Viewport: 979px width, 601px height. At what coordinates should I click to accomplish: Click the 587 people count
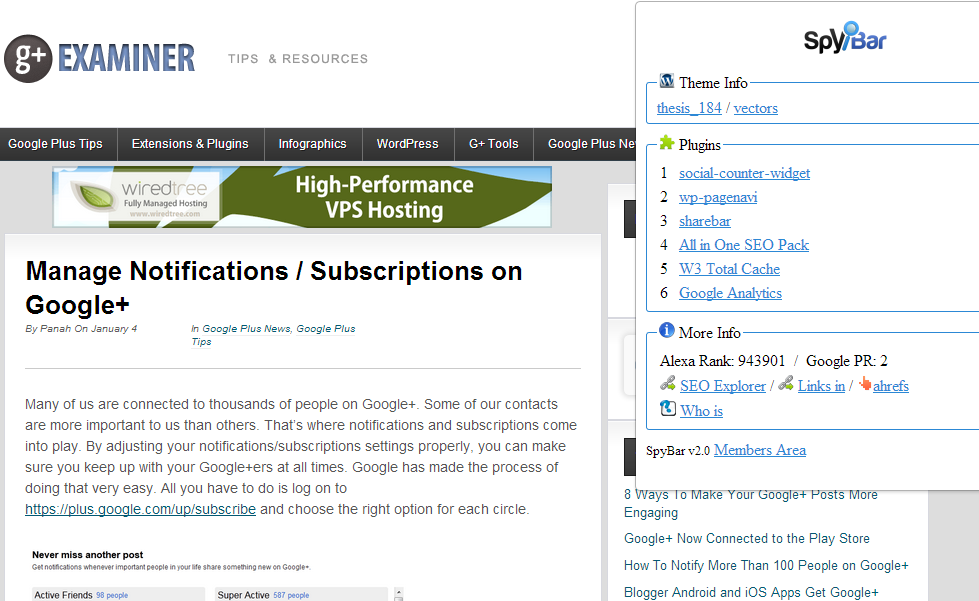pos(291,595)
